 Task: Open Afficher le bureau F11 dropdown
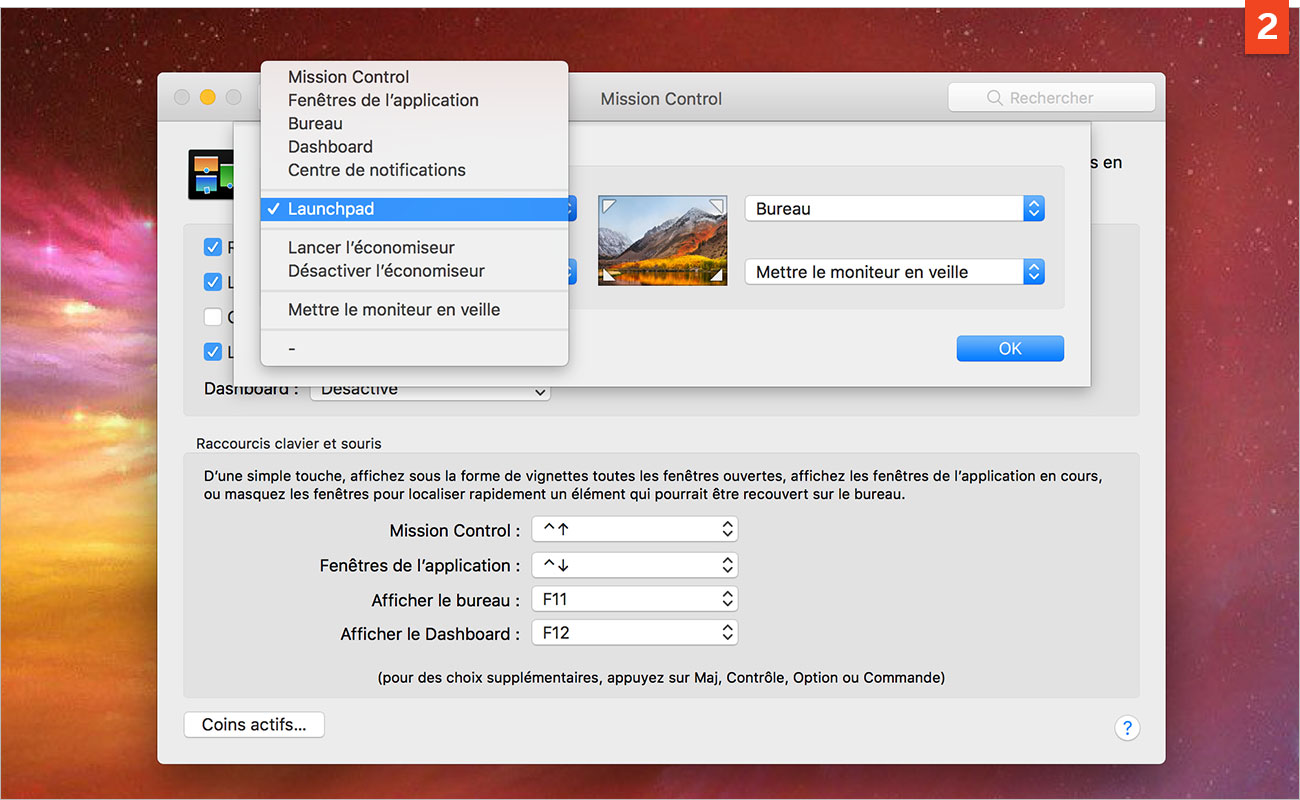coord(635,599)
